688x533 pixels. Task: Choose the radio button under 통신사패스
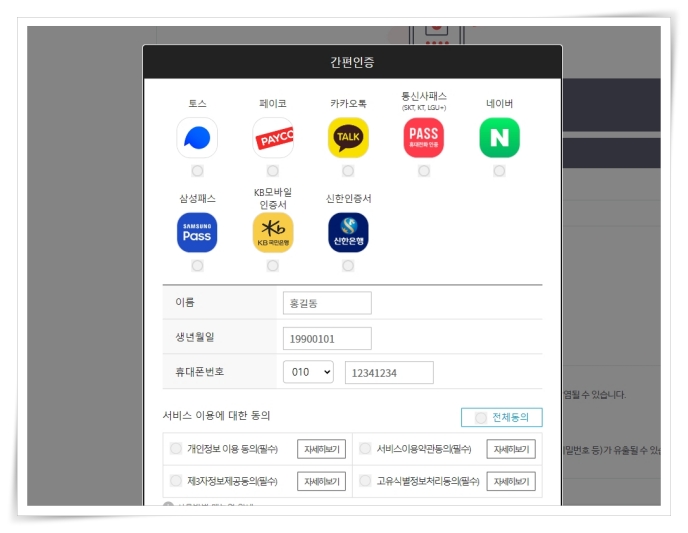pyautogui.click(x=424, y=171)
